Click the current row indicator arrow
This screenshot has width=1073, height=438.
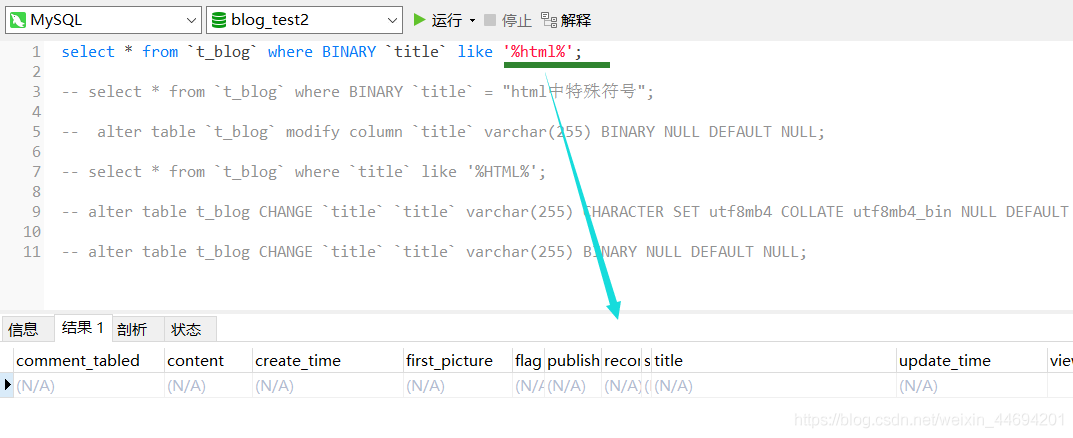8,385
